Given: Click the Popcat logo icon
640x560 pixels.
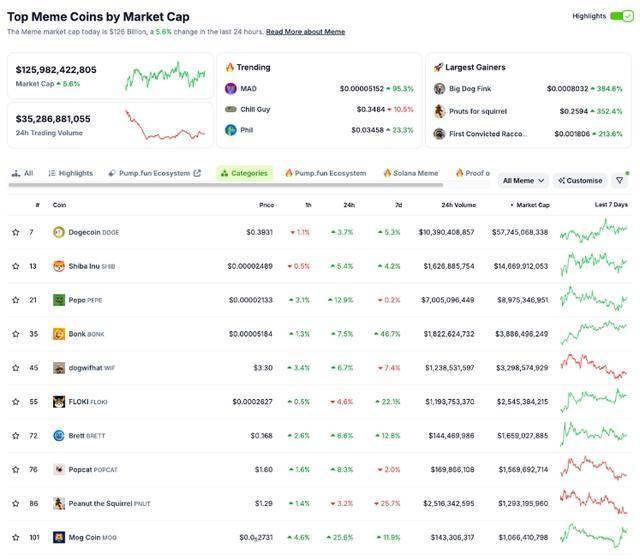Looking at the screenshot, I should [x=59, y=469].
